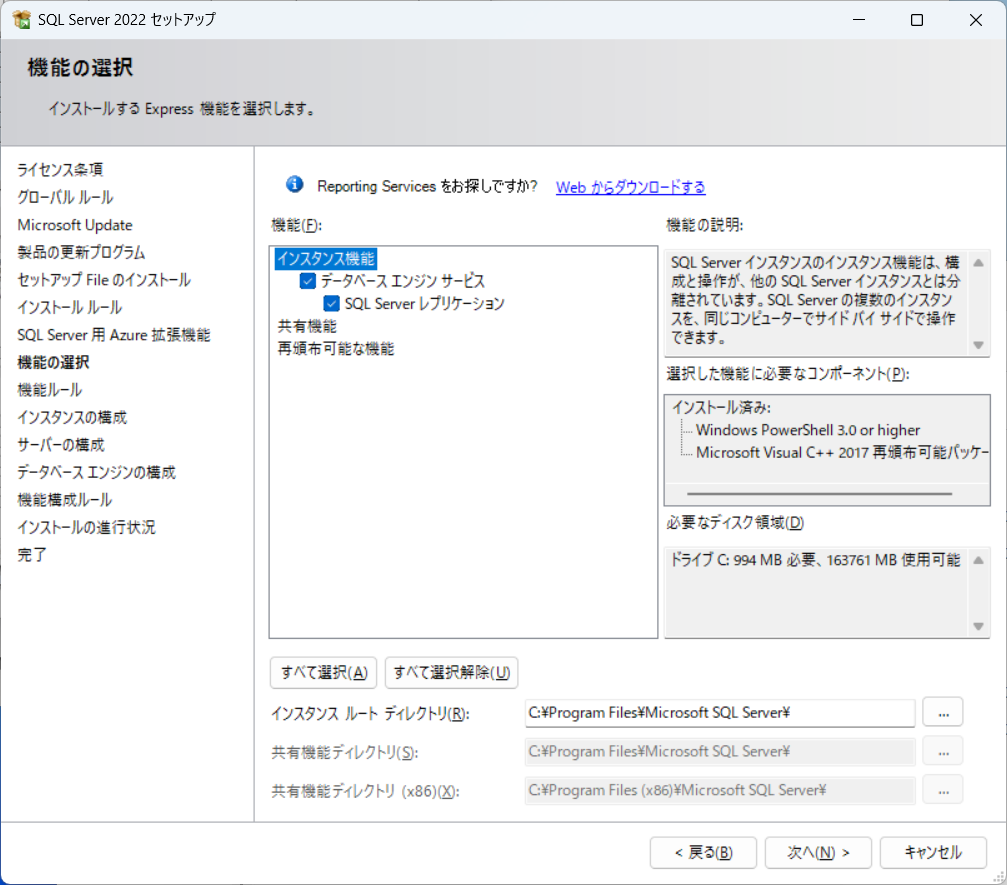The width and height of the screenshot is (1007, 885).
Task: Go to ライセンス条項 step in sidebar
Action: click(x=60, y=170)
